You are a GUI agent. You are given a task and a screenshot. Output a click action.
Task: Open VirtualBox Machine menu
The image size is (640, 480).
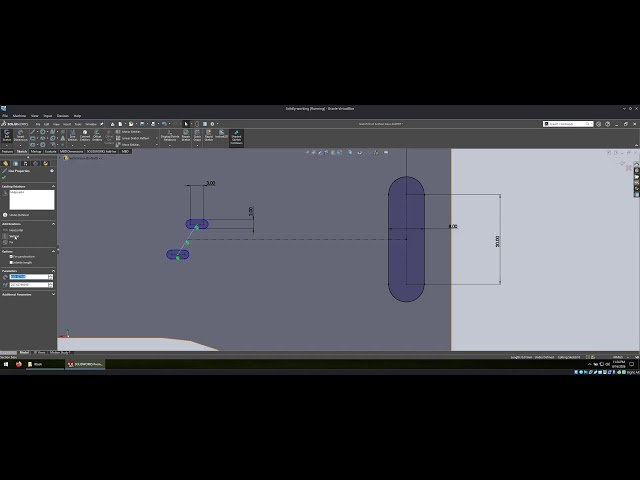19,116
